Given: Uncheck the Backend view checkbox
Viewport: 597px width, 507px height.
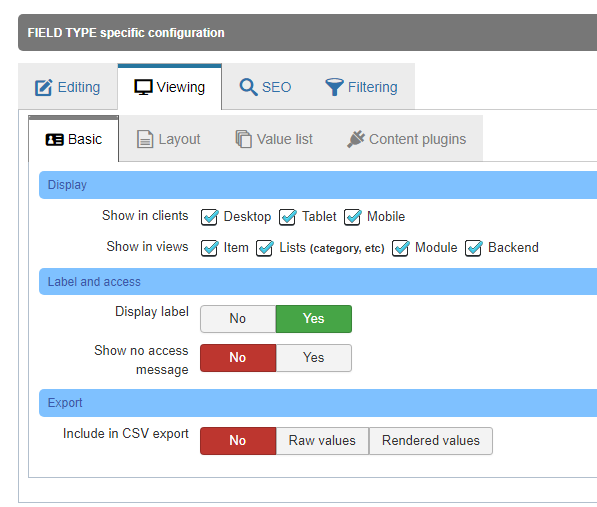Looking at the screenshot, I should pyautogui.click(x=474, y=248).
